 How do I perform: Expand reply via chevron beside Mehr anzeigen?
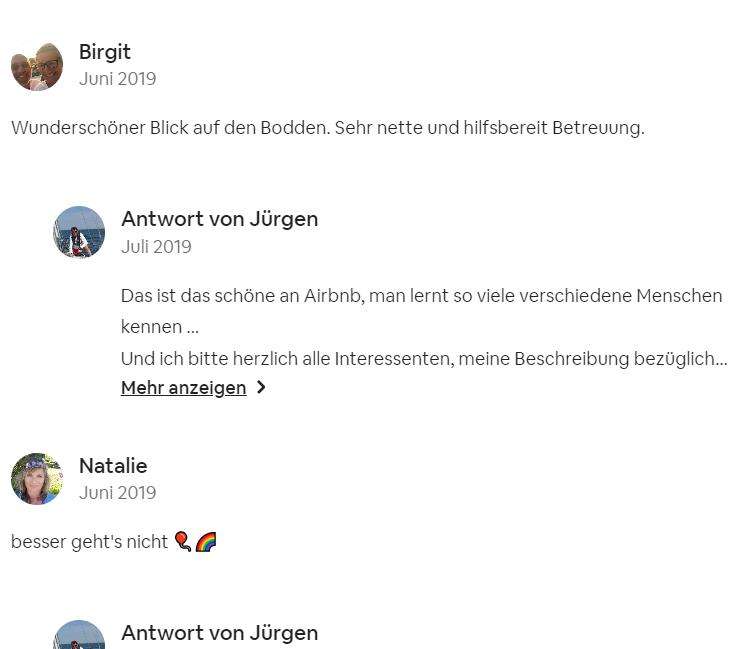point(261,387)
